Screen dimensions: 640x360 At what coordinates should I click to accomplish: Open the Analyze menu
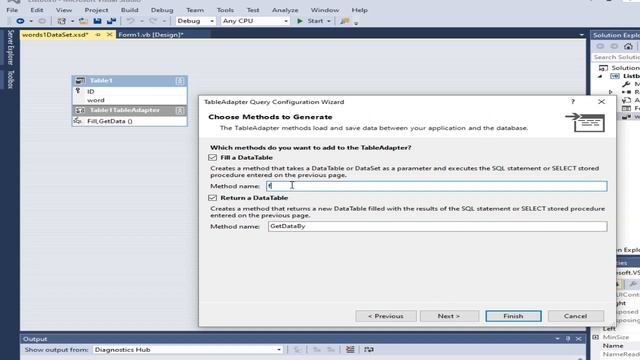285,10
